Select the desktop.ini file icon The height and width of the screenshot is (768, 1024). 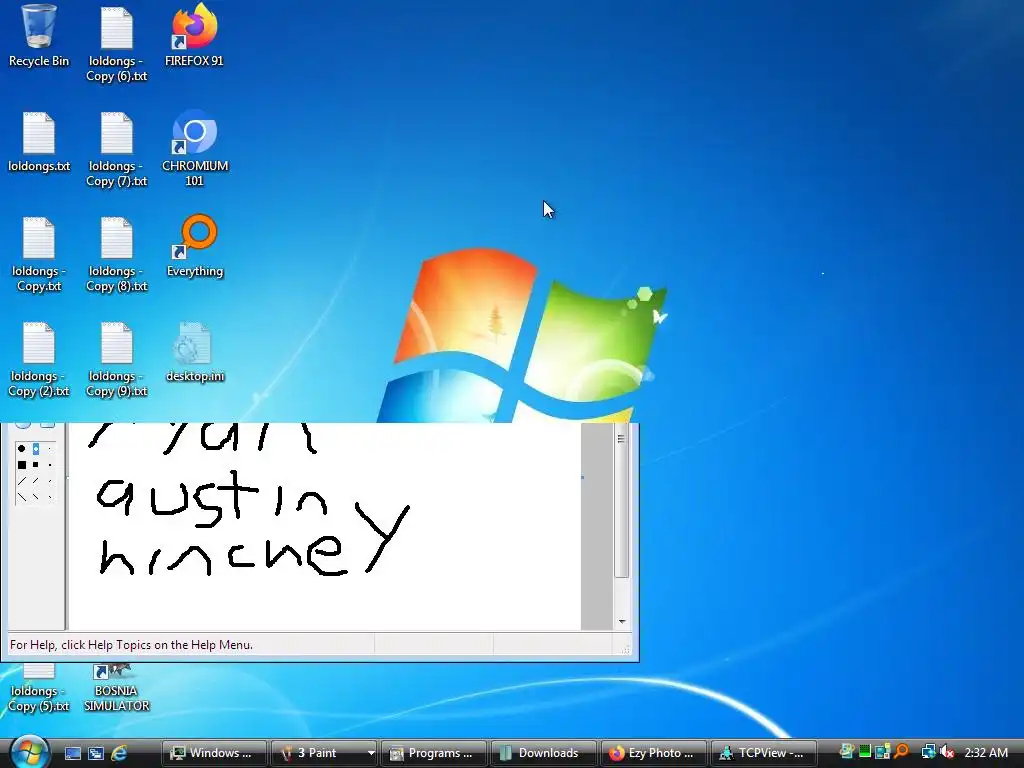pyautogui.click(x=195, y=353)
